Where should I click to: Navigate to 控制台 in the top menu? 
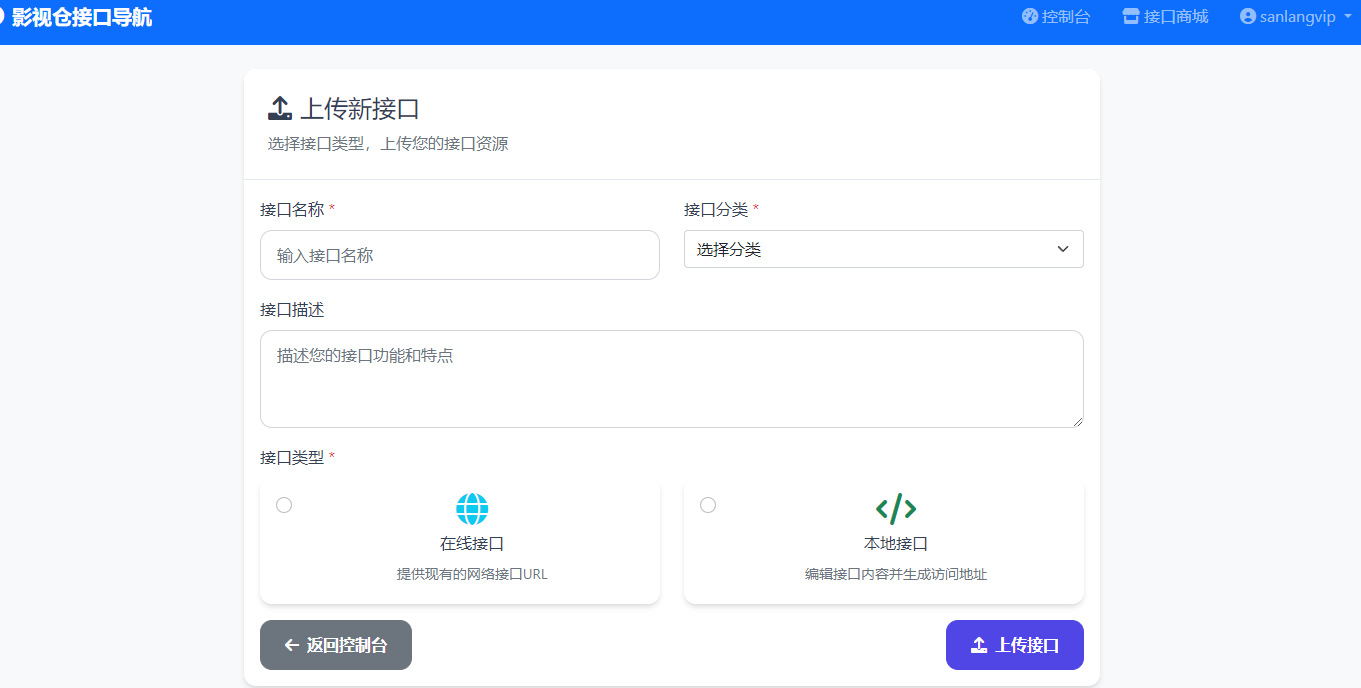coord(1057,16)
